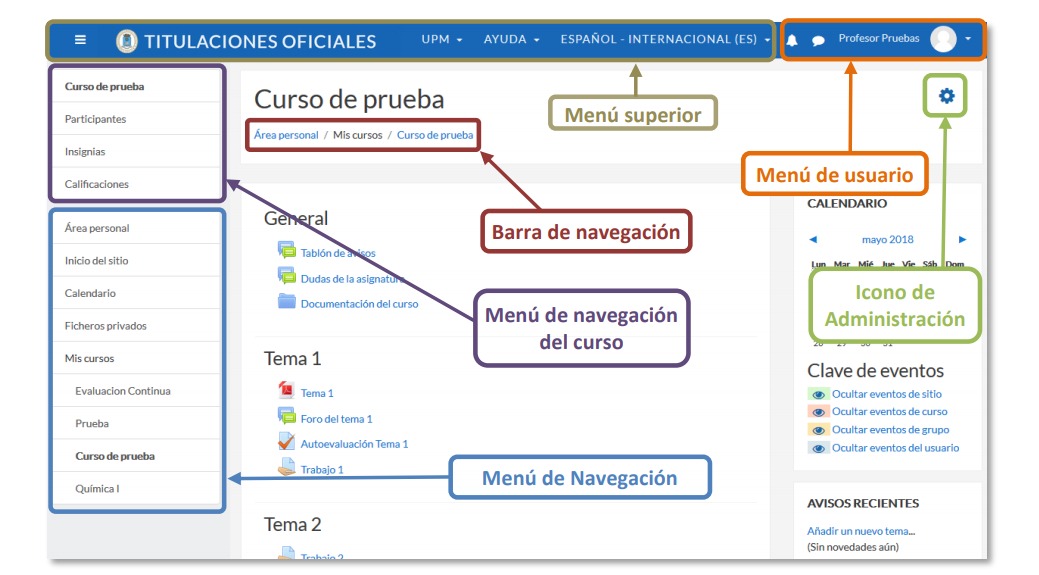
Task: Click the Tema 1 PDF file icon
Action: point(286,390)
